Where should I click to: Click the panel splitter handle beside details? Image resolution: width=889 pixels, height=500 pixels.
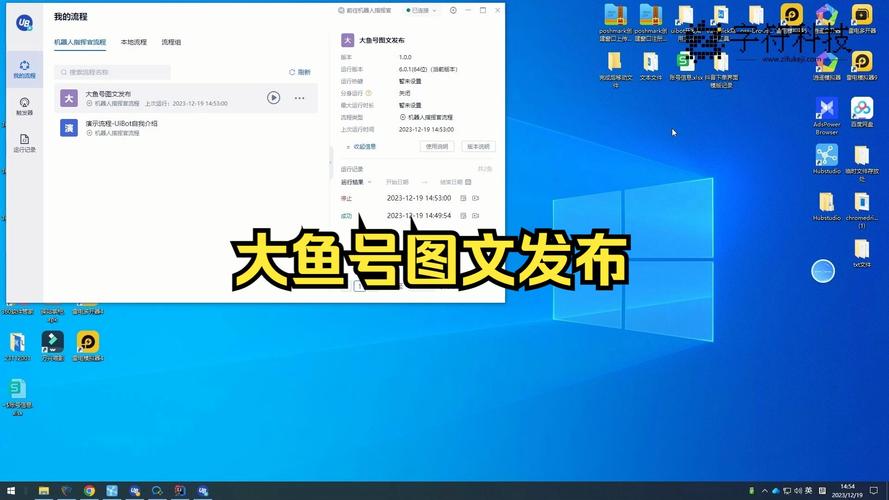(331, 163)
